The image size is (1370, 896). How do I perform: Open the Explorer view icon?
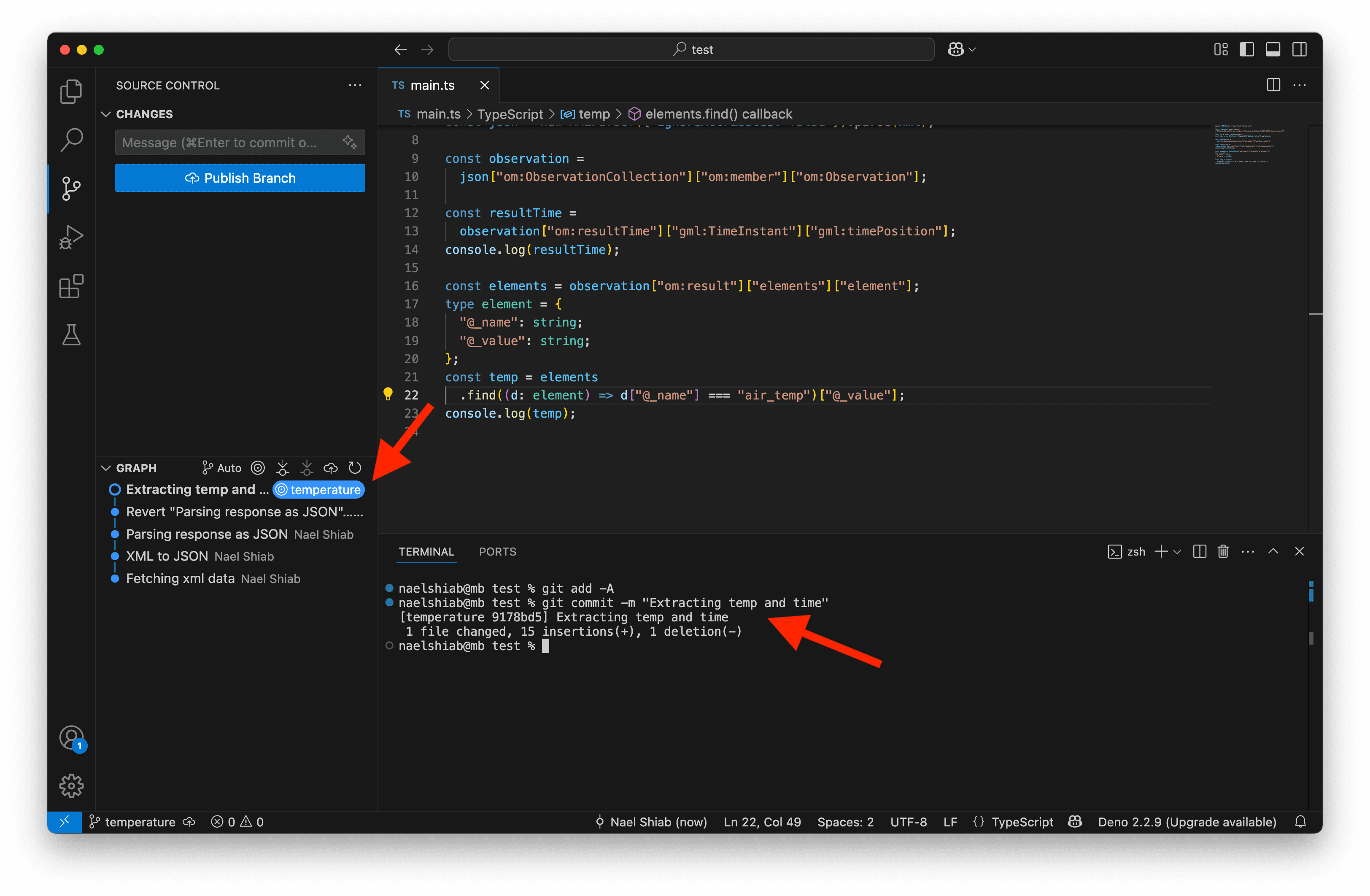point(71,92)
